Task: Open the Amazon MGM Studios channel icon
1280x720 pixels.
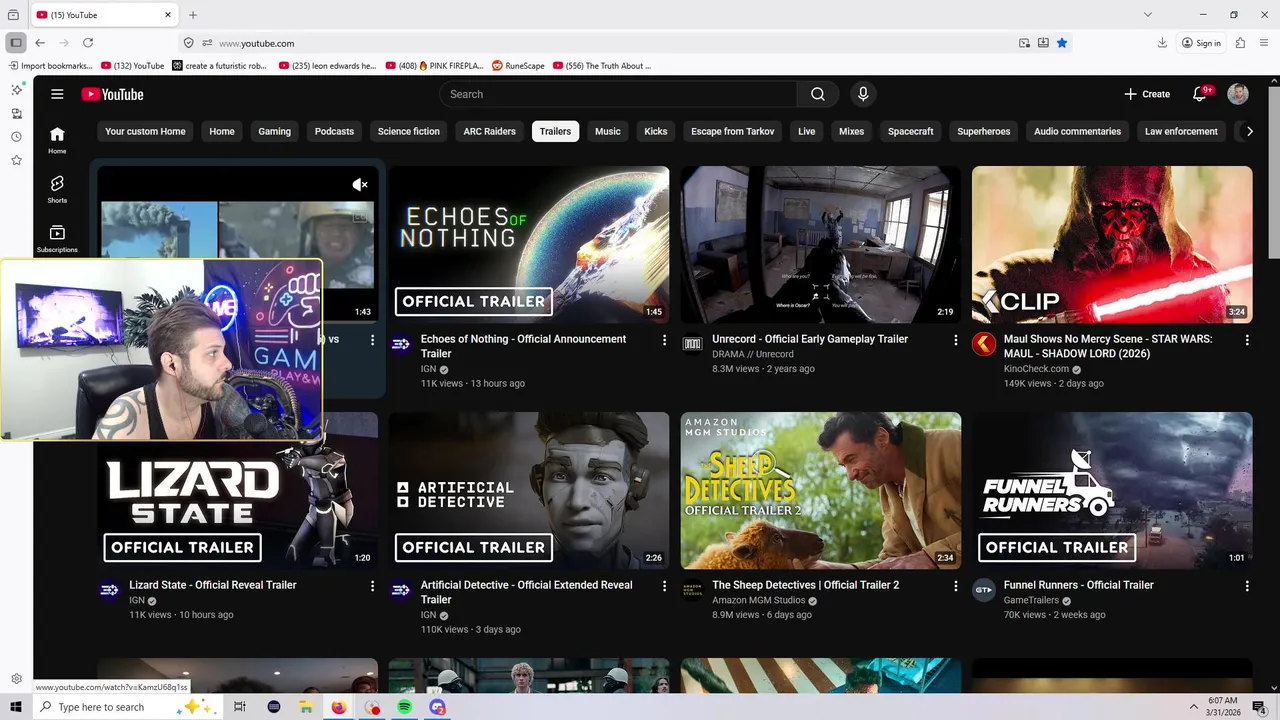Action: pos(692,590)
